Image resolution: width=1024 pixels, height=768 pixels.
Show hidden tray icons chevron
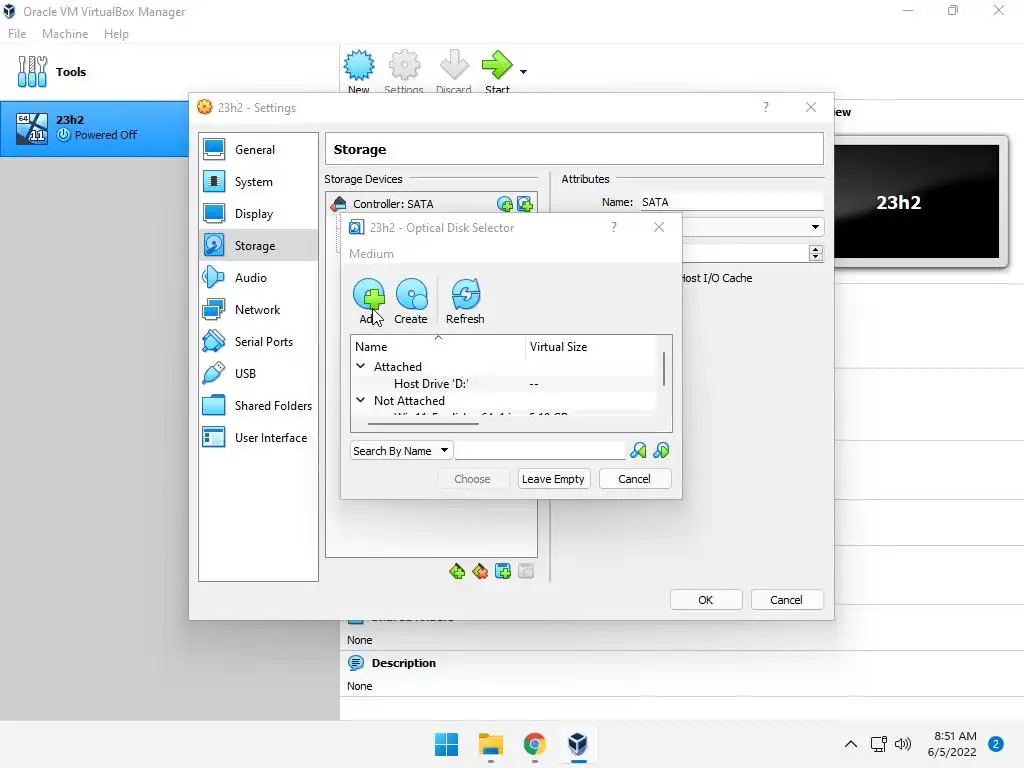click(x=850, y=744)
